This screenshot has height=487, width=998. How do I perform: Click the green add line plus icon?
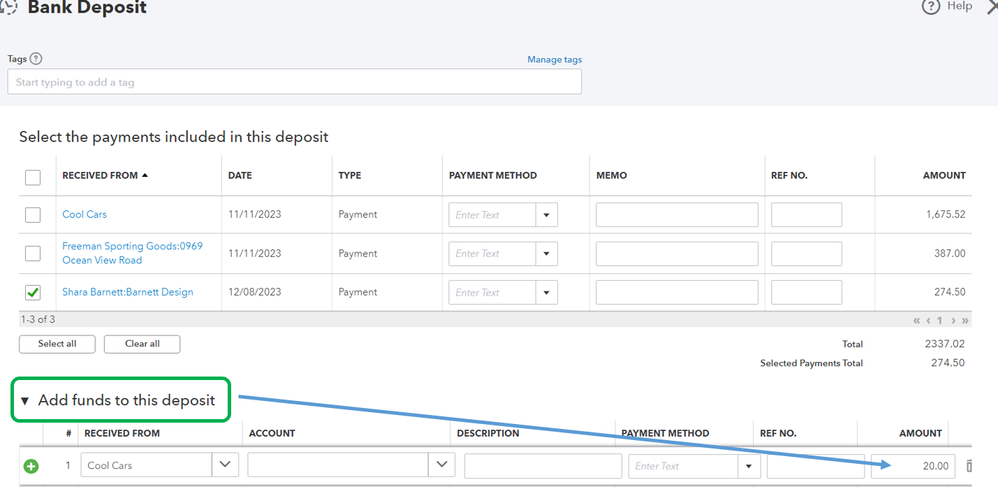[31, 466]
